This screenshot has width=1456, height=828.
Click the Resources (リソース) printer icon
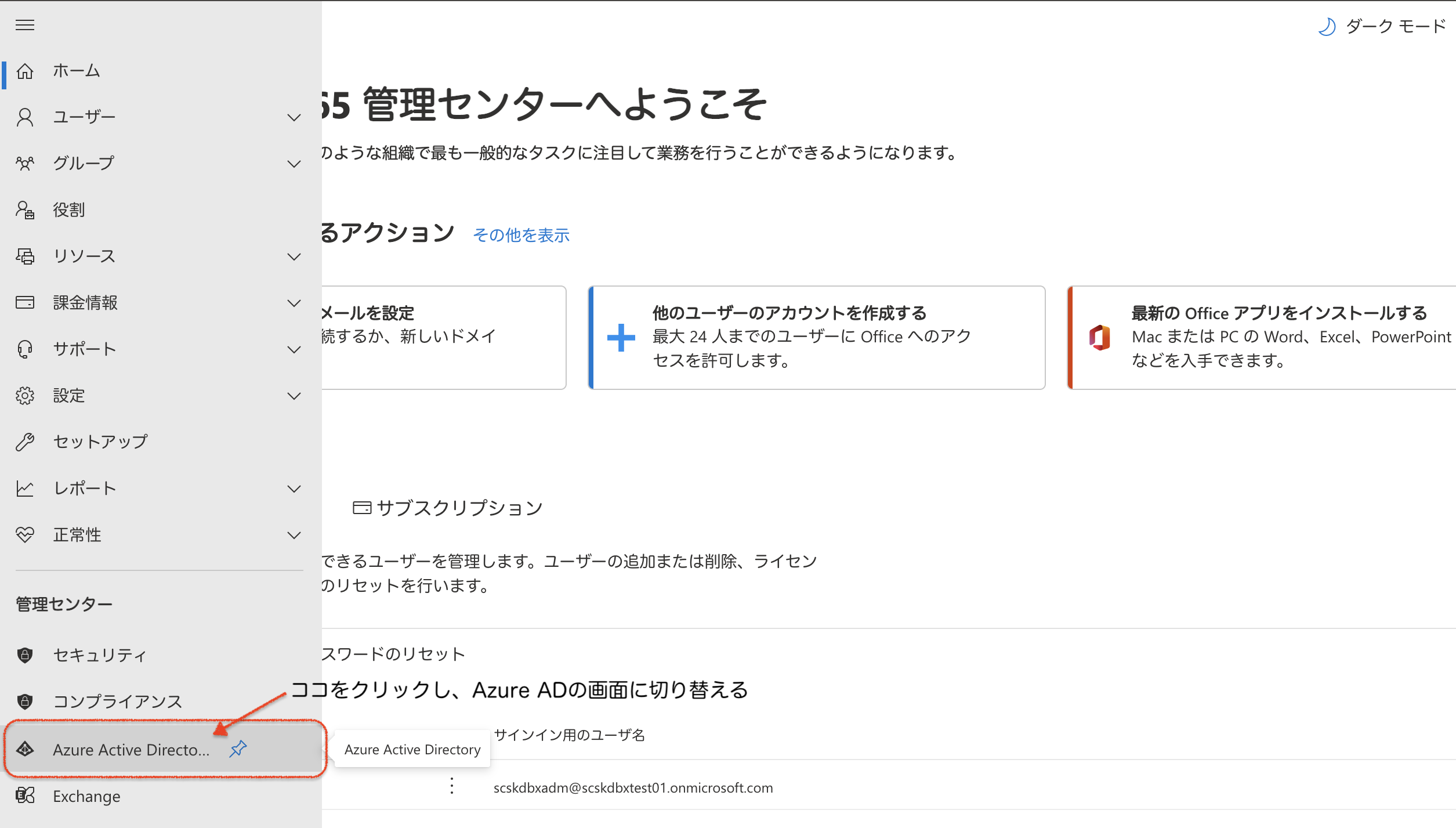coord(25,256)
